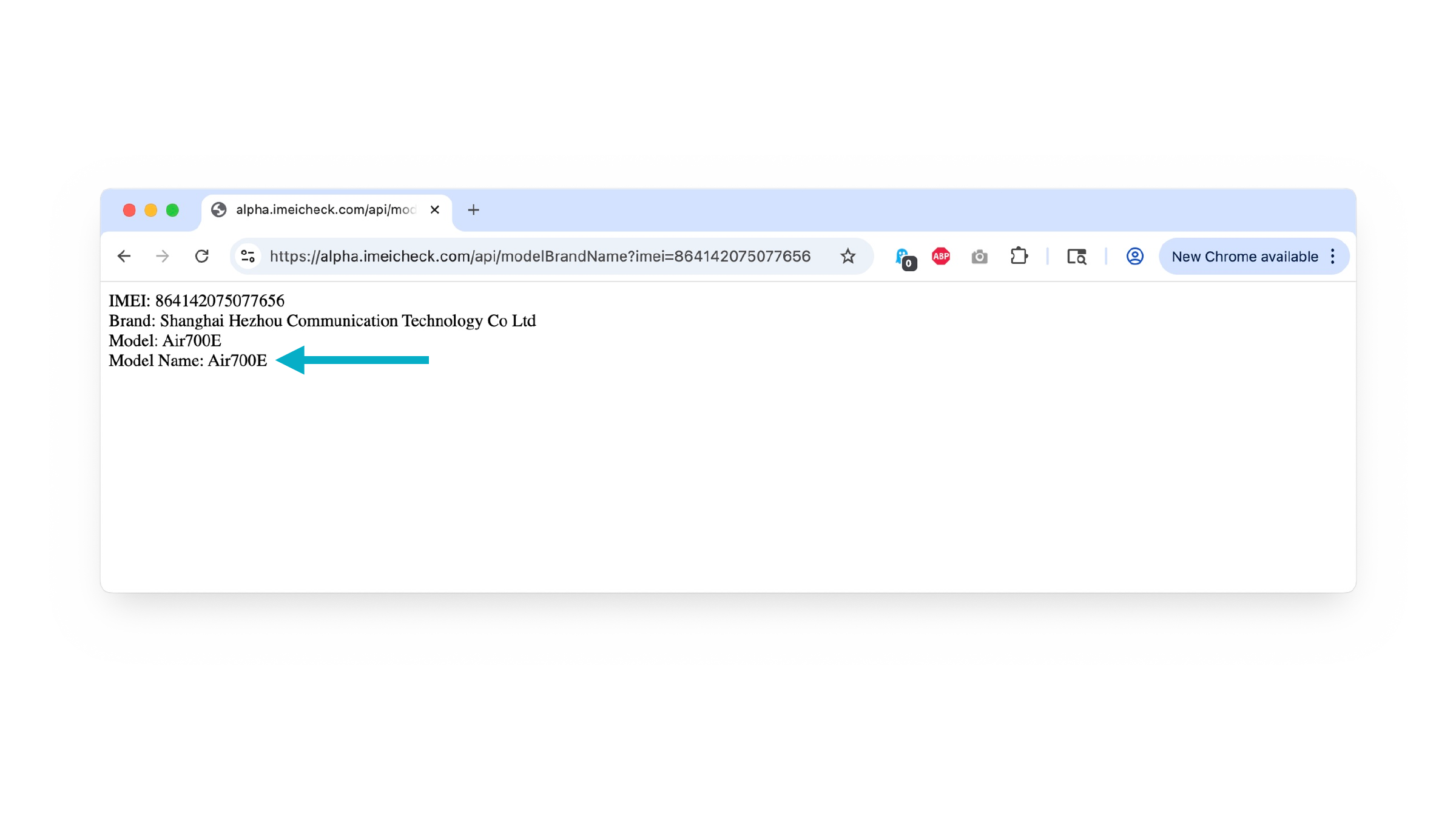Click the Model Name: Air700E line
1456x819 pixels.
pyautogui.click(x=188, y=361)
